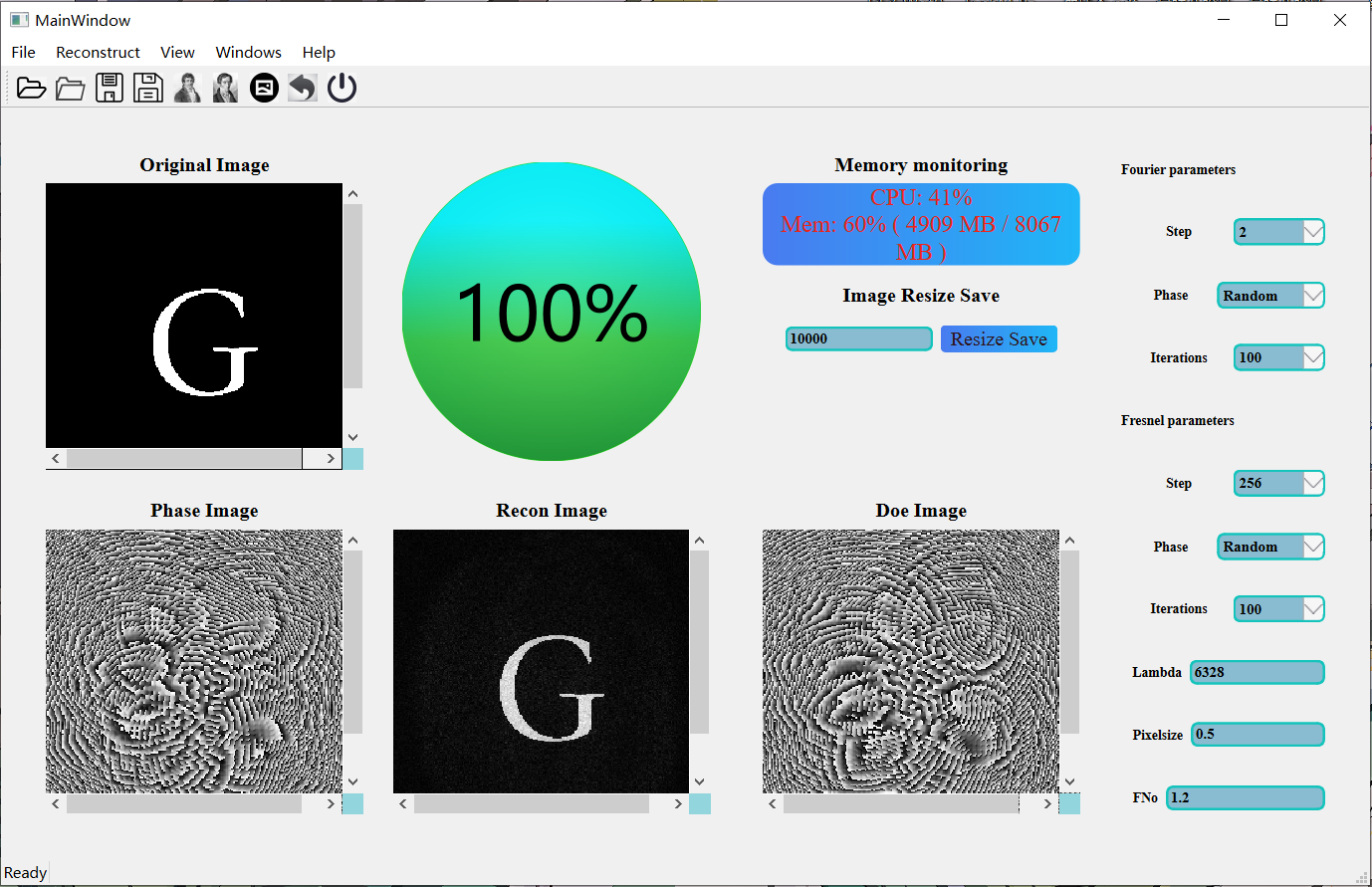Click the power button toolbar icon
The height and width of the screenshot is (887, 1372).
(342, 88)
